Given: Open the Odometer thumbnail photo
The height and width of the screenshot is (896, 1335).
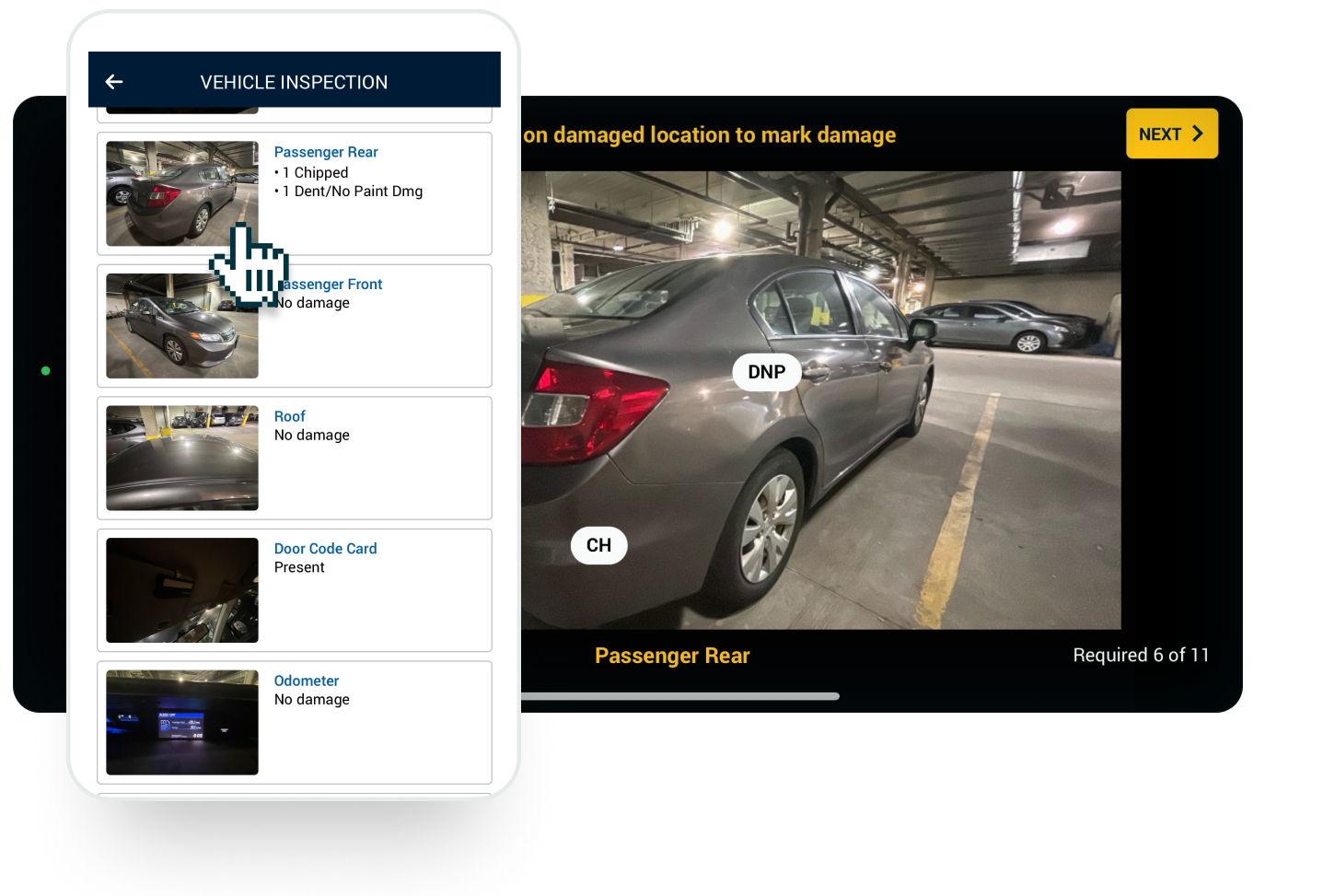Looking at the screenshot, I should [182, 722].
